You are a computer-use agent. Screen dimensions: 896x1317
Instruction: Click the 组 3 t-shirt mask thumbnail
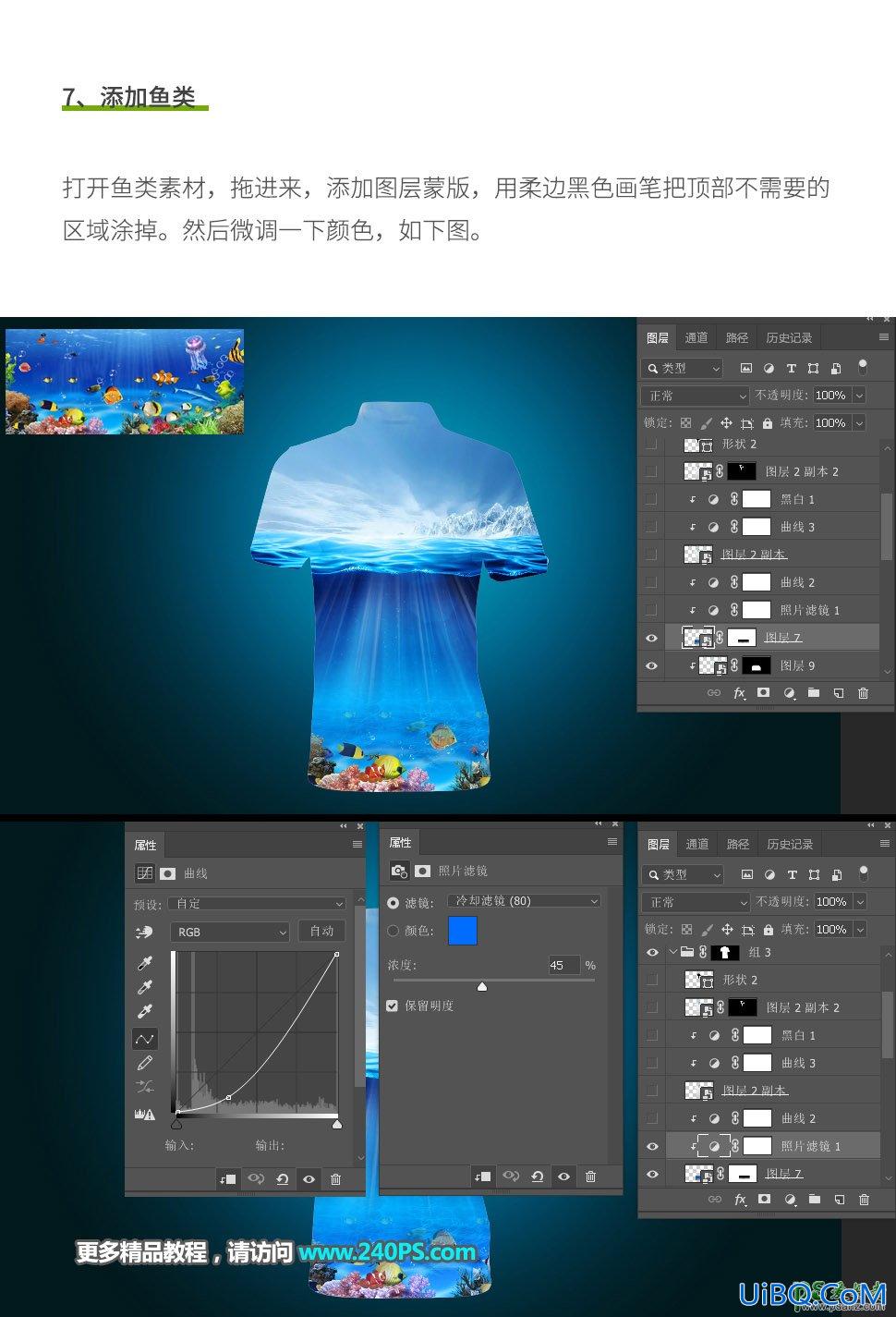click(724, 952)
